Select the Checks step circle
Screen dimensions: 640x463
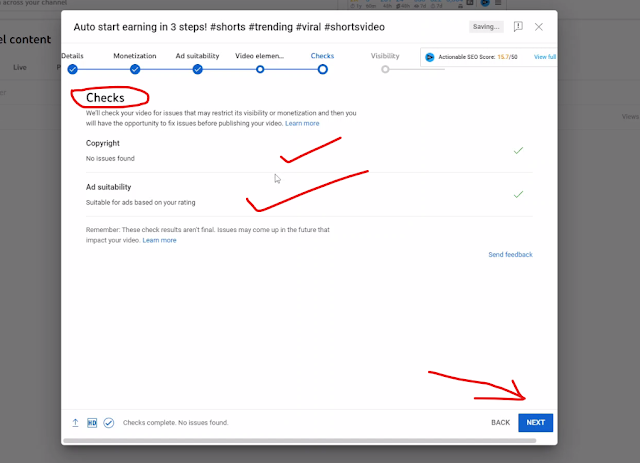tap(322, 69)
